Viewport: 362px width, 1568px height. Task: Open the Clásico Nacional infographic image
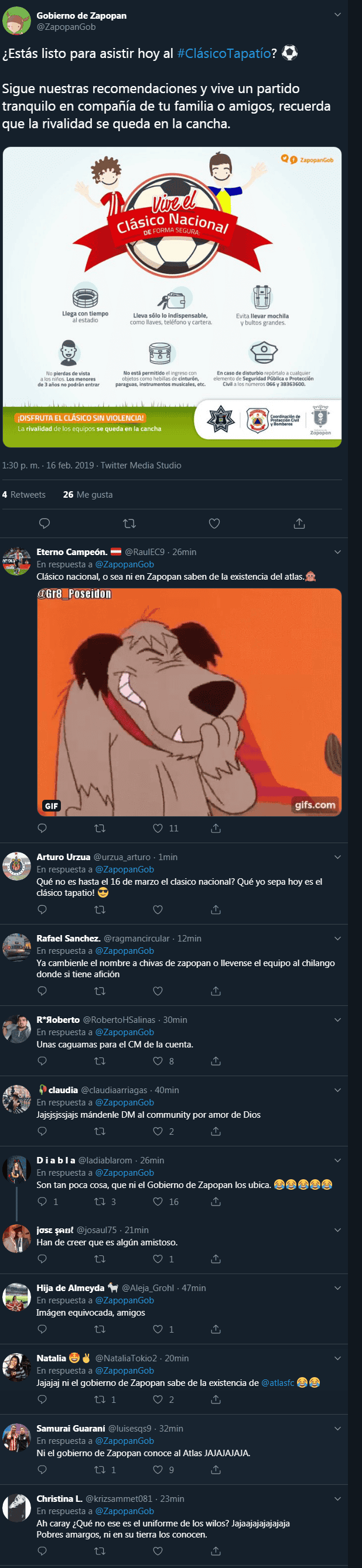click(x=172, y=297)
